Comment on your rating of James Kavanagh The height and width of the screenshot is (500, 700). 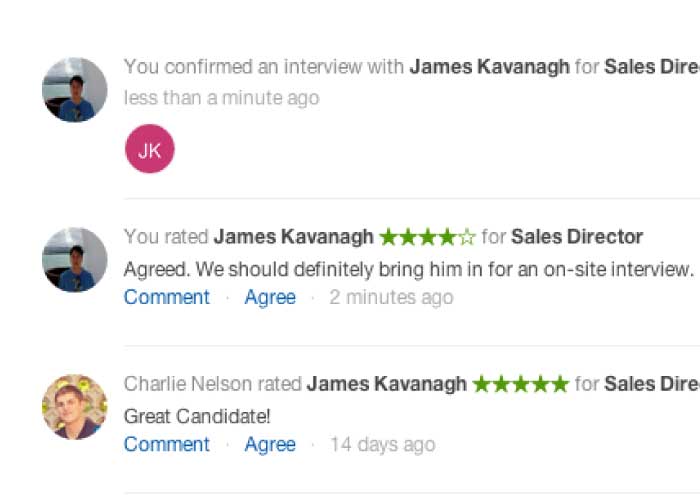pyautogui.click(x=167, y=297)
